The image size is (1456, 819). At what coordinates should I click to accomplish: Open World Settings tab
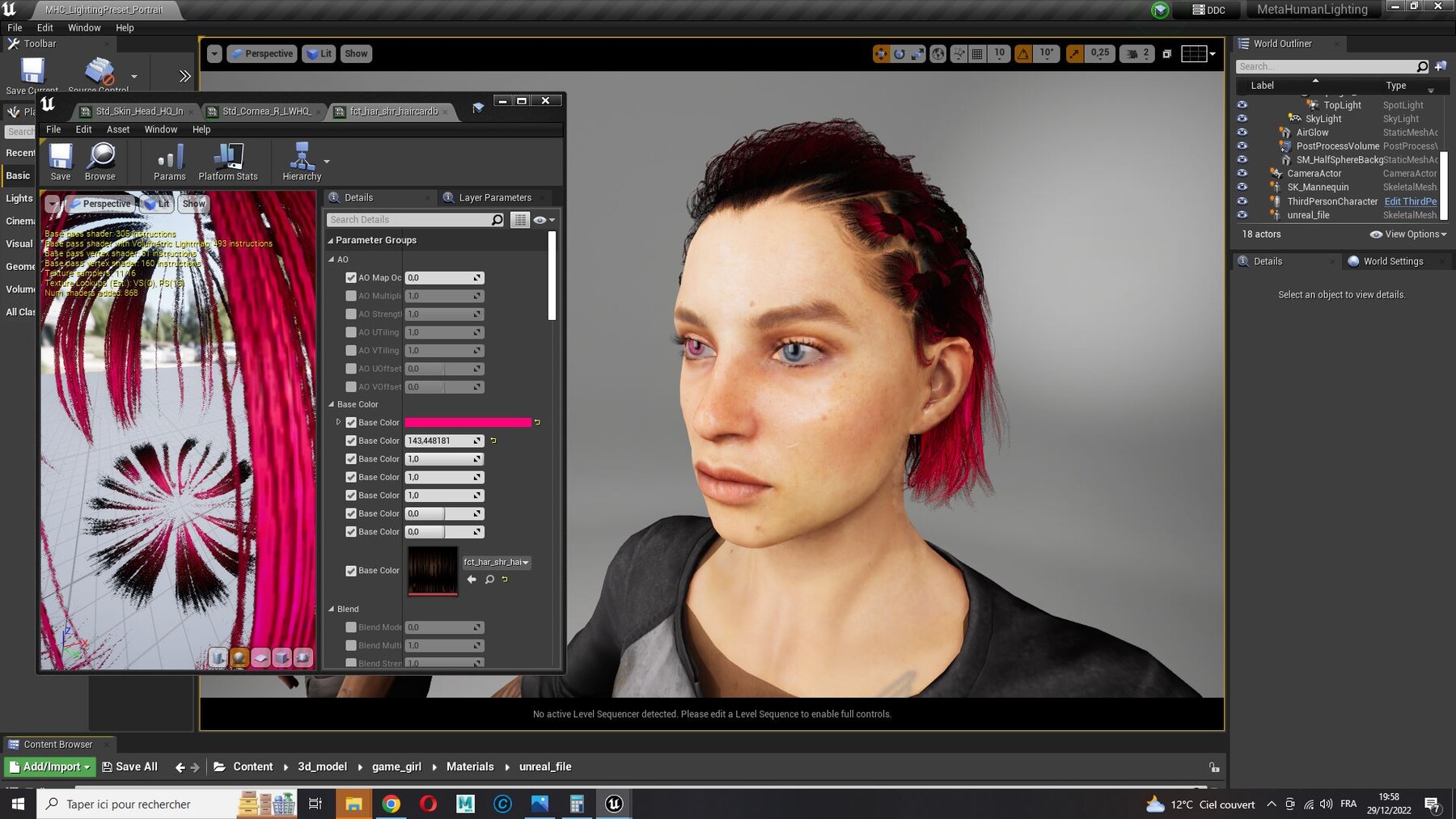[1393, 261]
